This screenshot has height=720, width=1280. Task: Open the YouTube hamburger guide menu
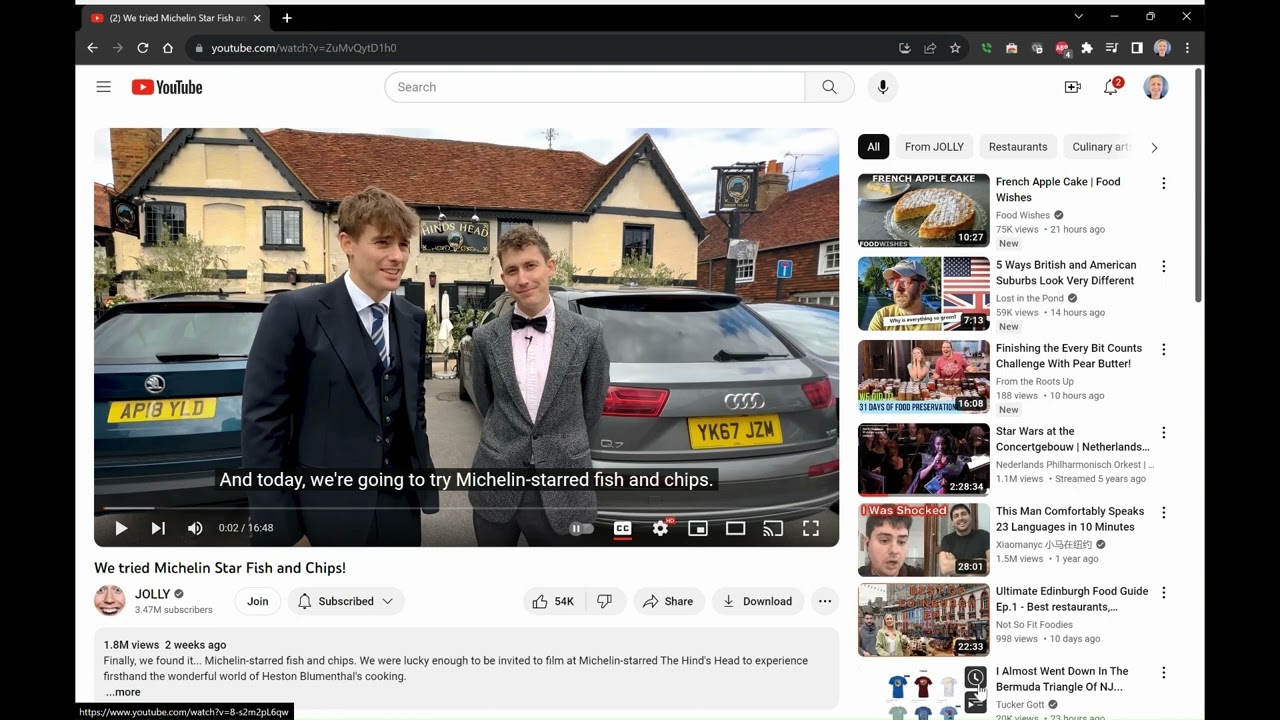point(103,87)
